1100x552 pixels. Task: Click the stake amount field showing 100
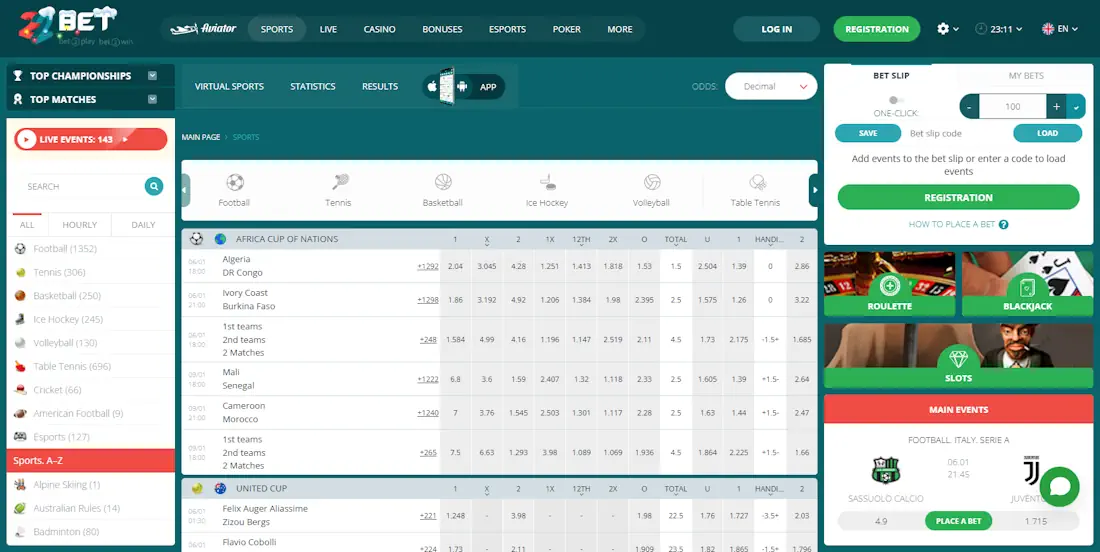(x=1013, y=107)
